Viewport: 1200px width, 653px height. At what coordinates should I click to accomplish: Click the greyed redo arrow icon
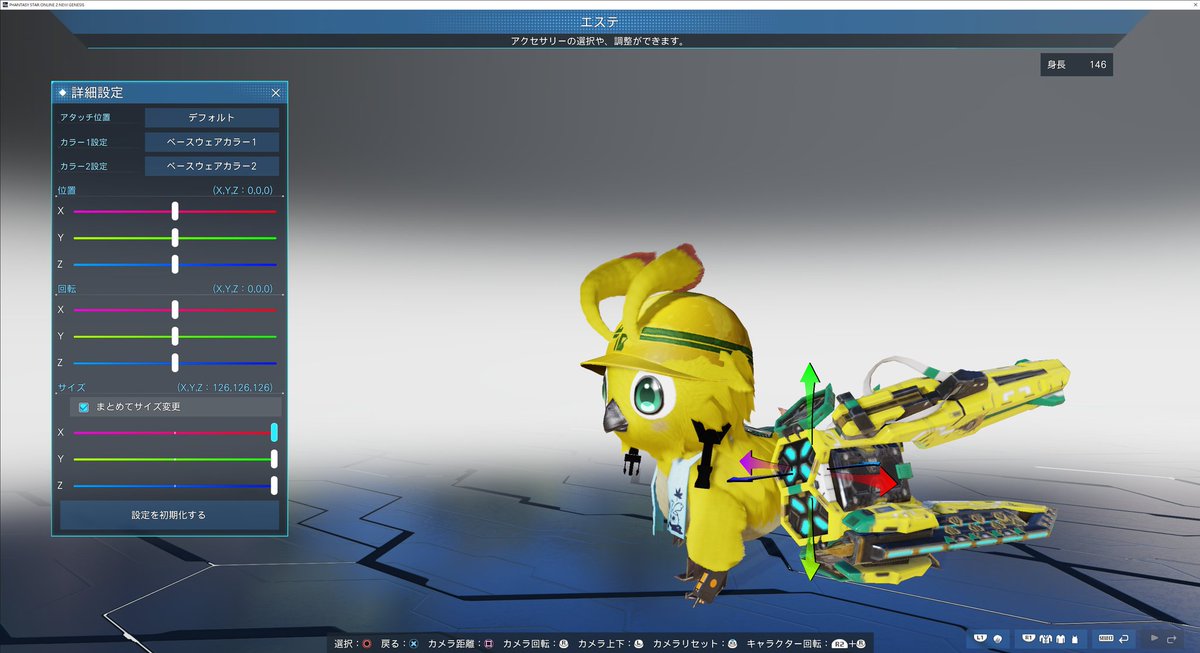(x=1172, y=637)
